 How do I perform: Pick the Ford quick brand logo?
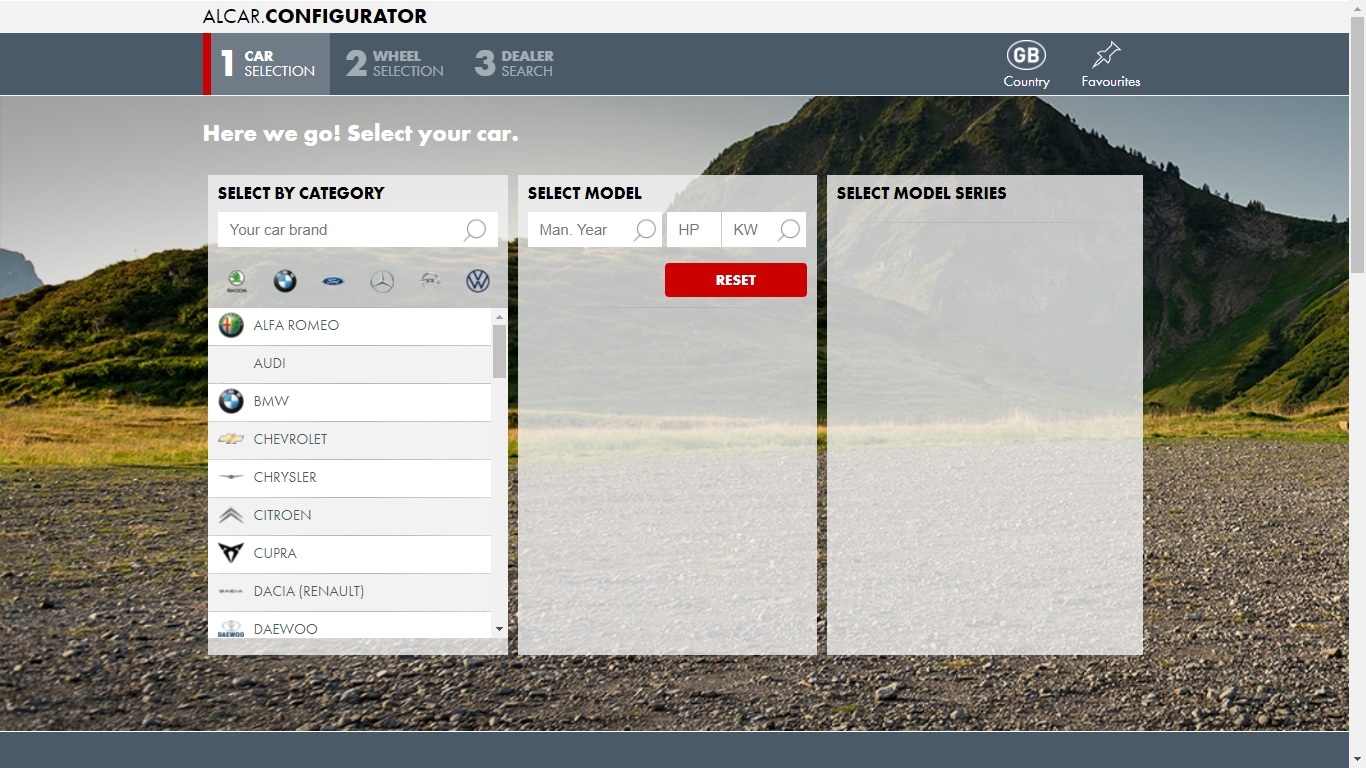click(x=333, y=282)
